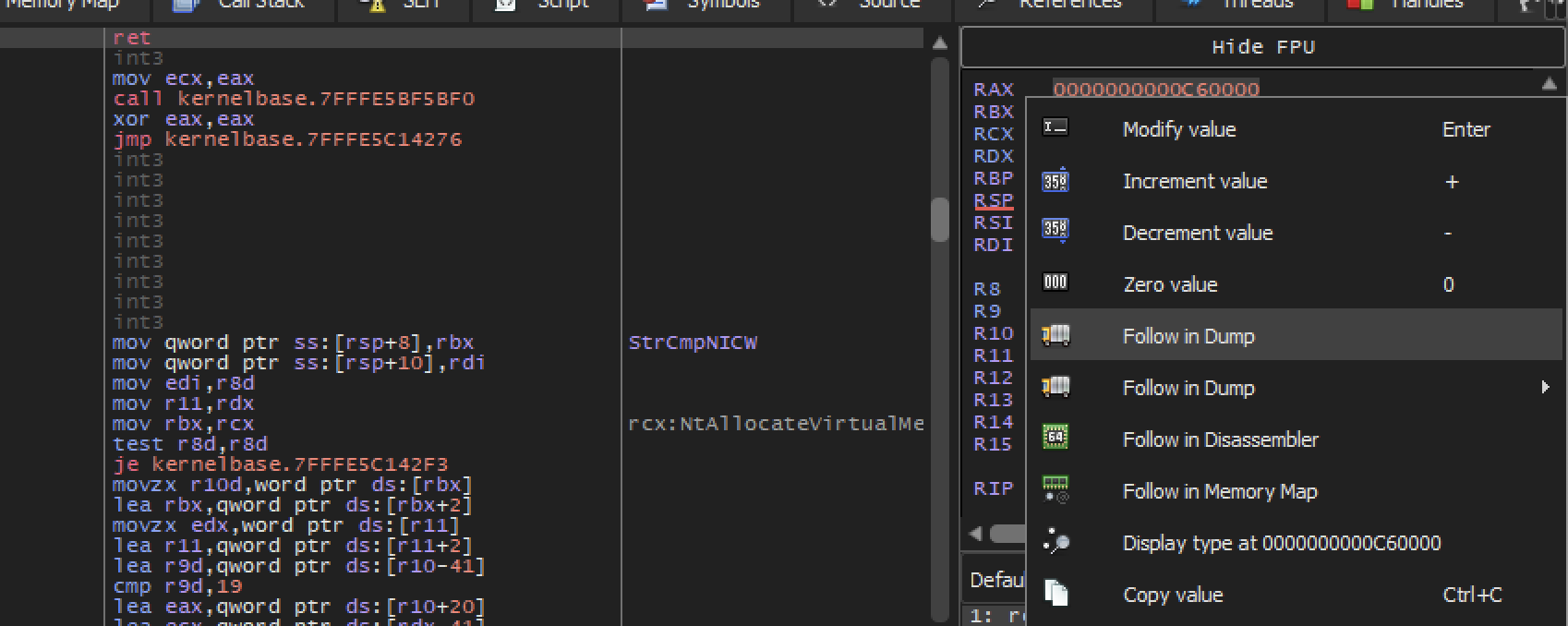
Task: Select the mov edi,r8d instruction
Action: coord(183,383)
